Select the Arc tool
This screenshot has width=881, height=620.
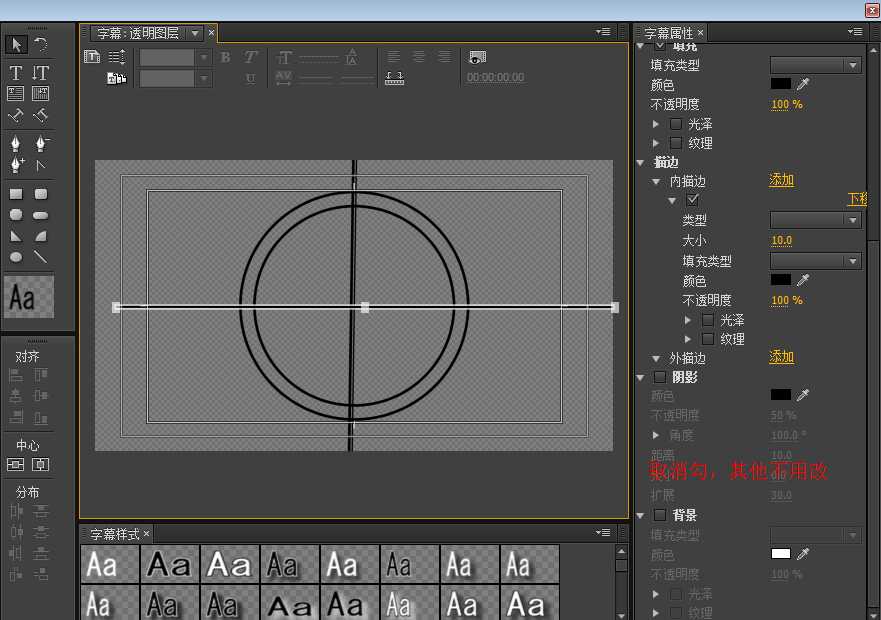40,236
